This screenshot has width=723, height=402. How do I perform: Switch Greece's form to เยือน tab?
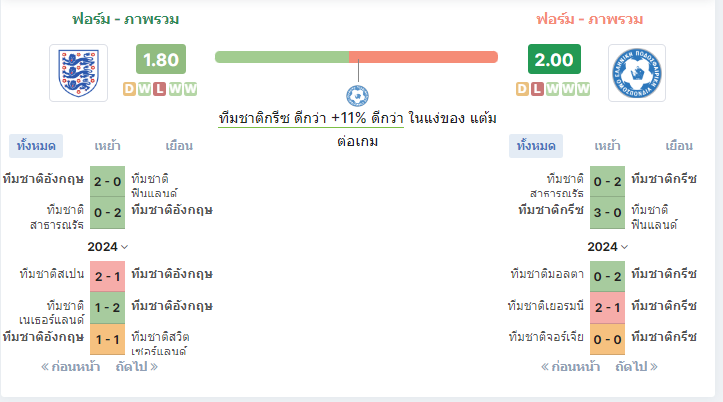[x=679, y=146]
